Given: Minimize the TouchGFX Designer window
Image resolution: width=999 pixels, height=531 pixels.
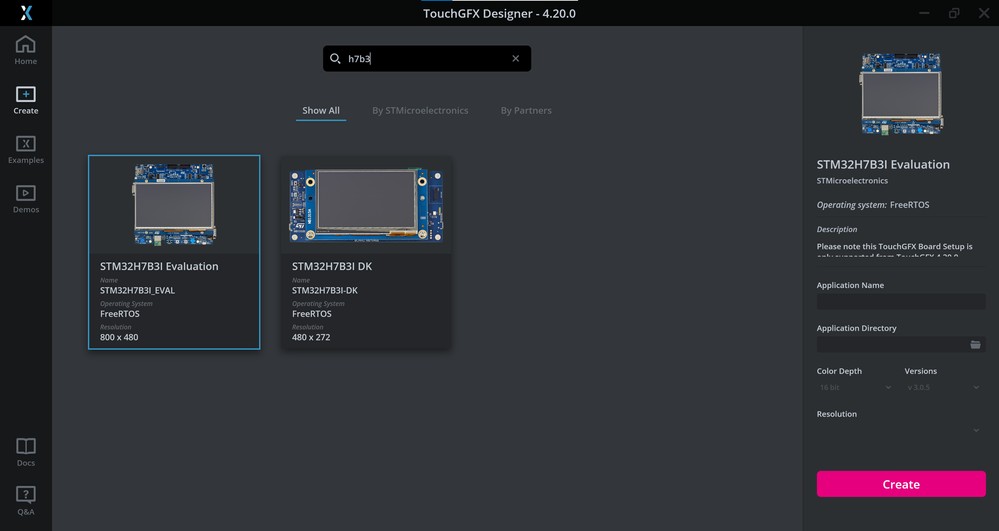Looking at the screenshot, I should click(924, 13).
